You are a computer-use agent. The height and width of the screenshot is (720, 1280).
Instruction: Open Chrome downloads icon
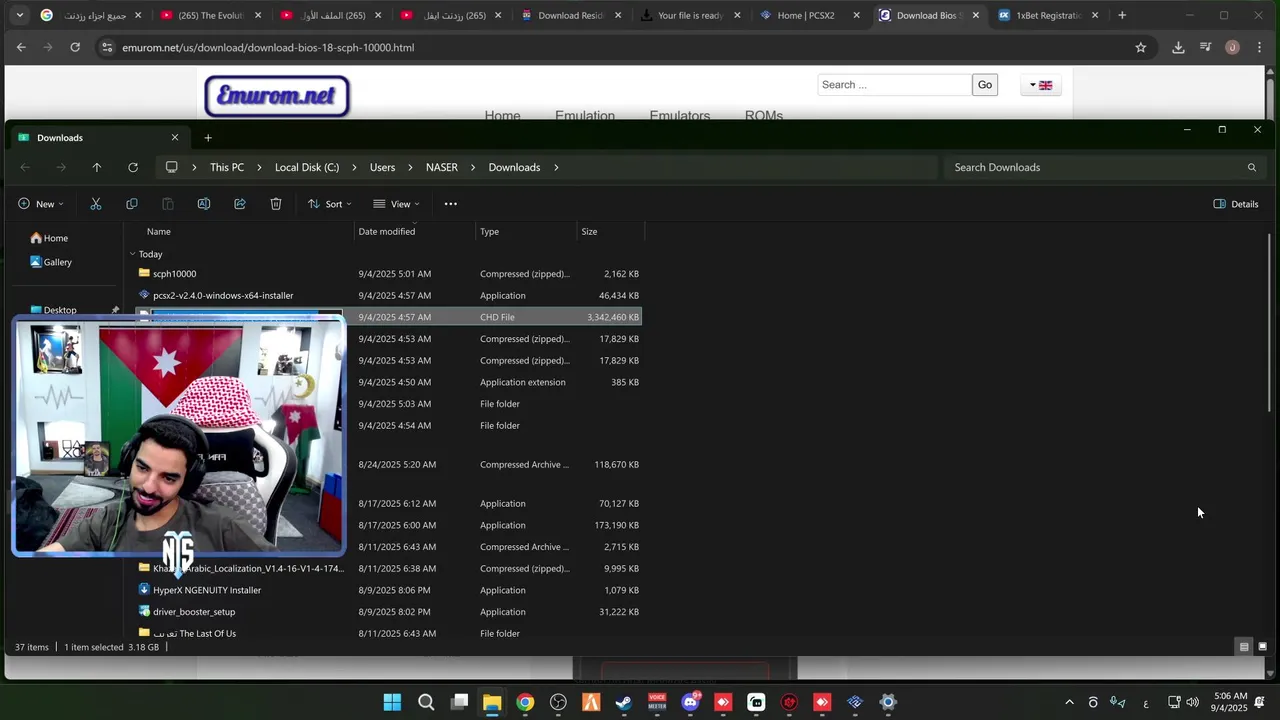point(1178,47)
